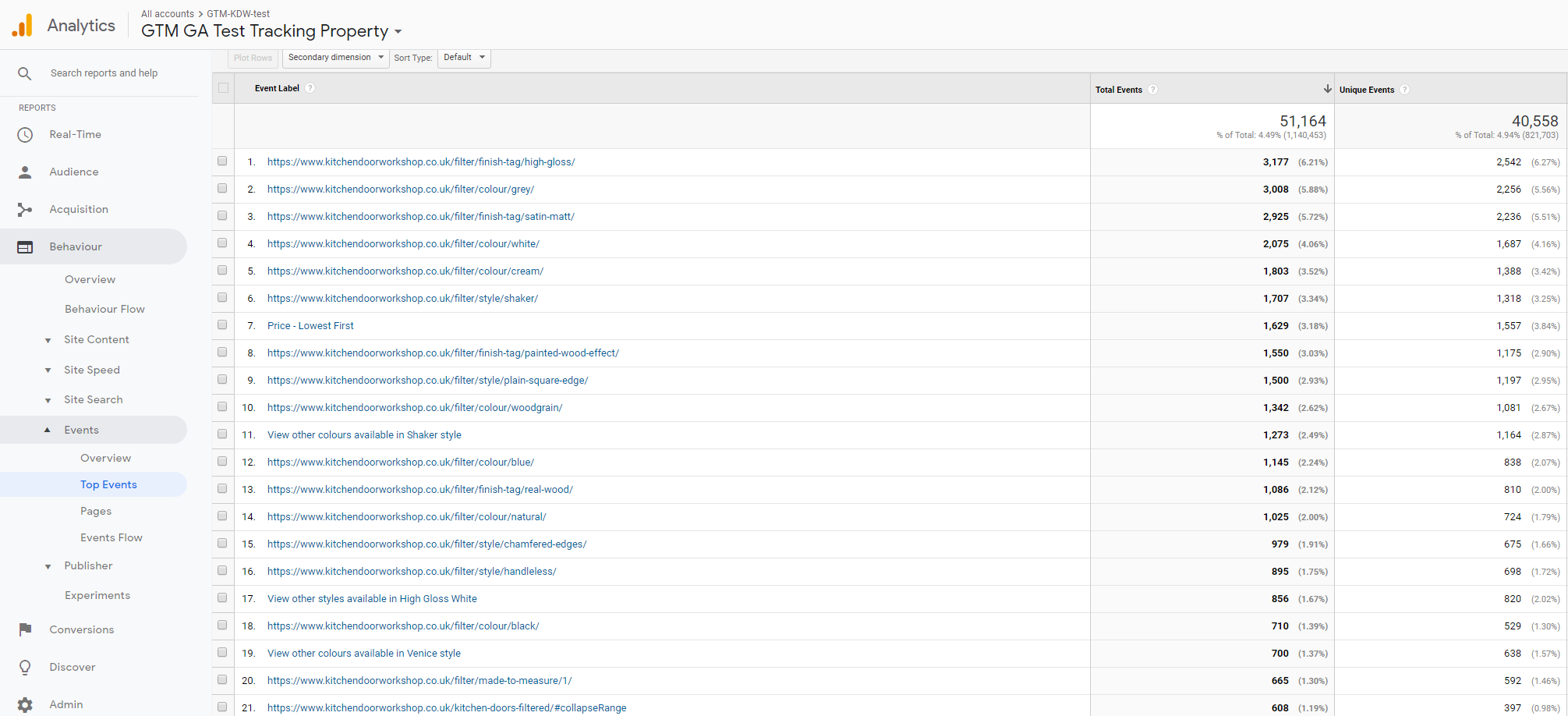Click the Unique Events help icon

[1405, 90]
